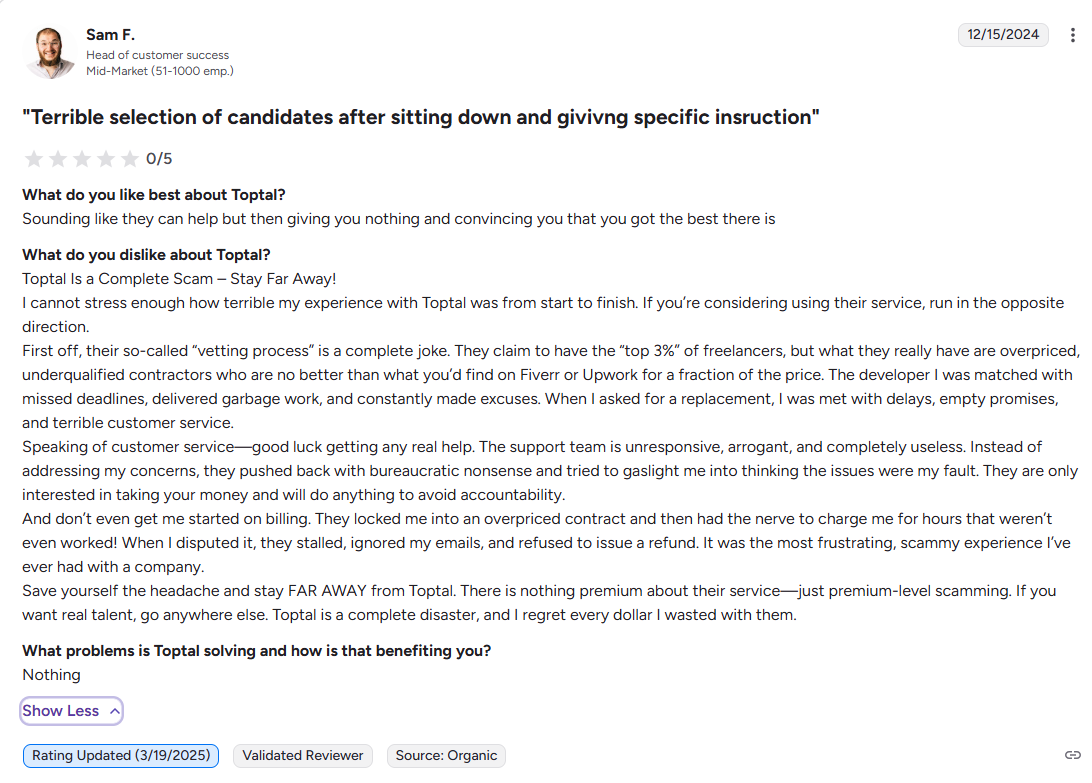The width and height of the screenshot is (1092, 783).
Task: Open review actions via the kebab menu
Action: 1073,34
